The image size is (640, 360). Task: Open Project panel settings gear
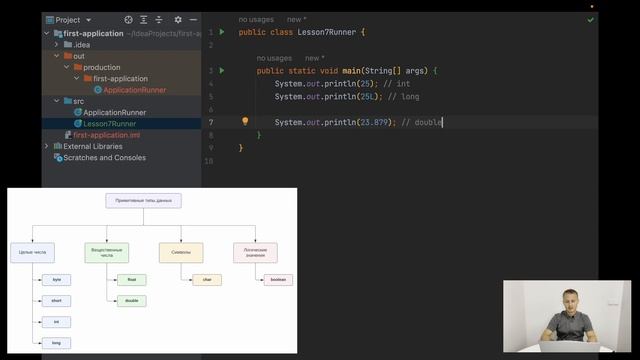(x=178, y=20)
